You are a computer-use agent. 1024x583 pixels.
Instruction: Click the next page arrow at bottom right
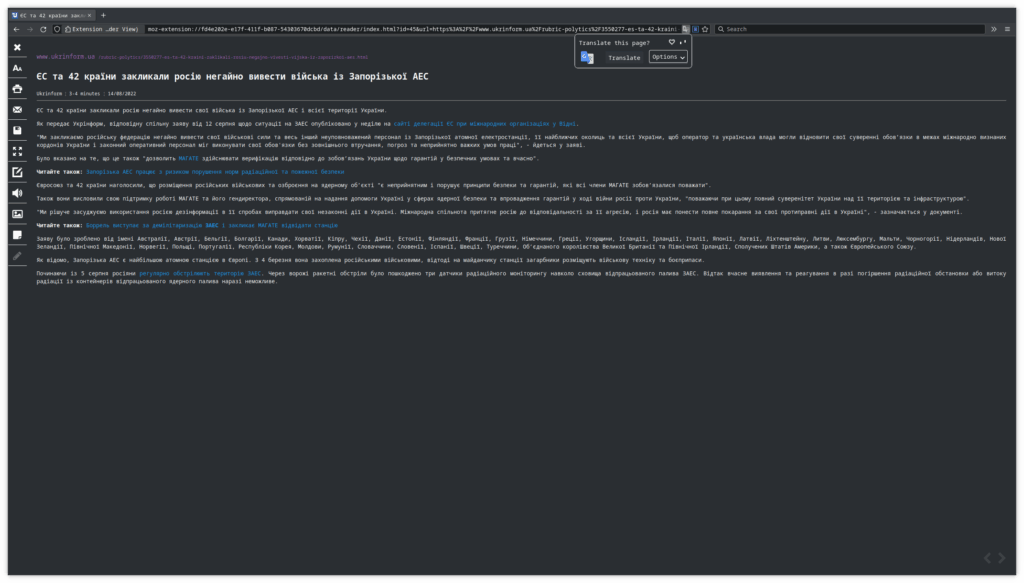1002,558
